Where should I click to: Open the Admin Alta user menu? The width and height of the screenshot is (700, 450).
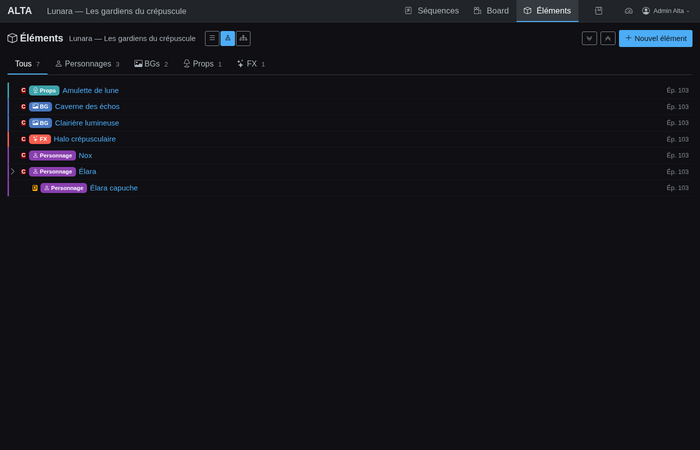click(x=666, y=11)
